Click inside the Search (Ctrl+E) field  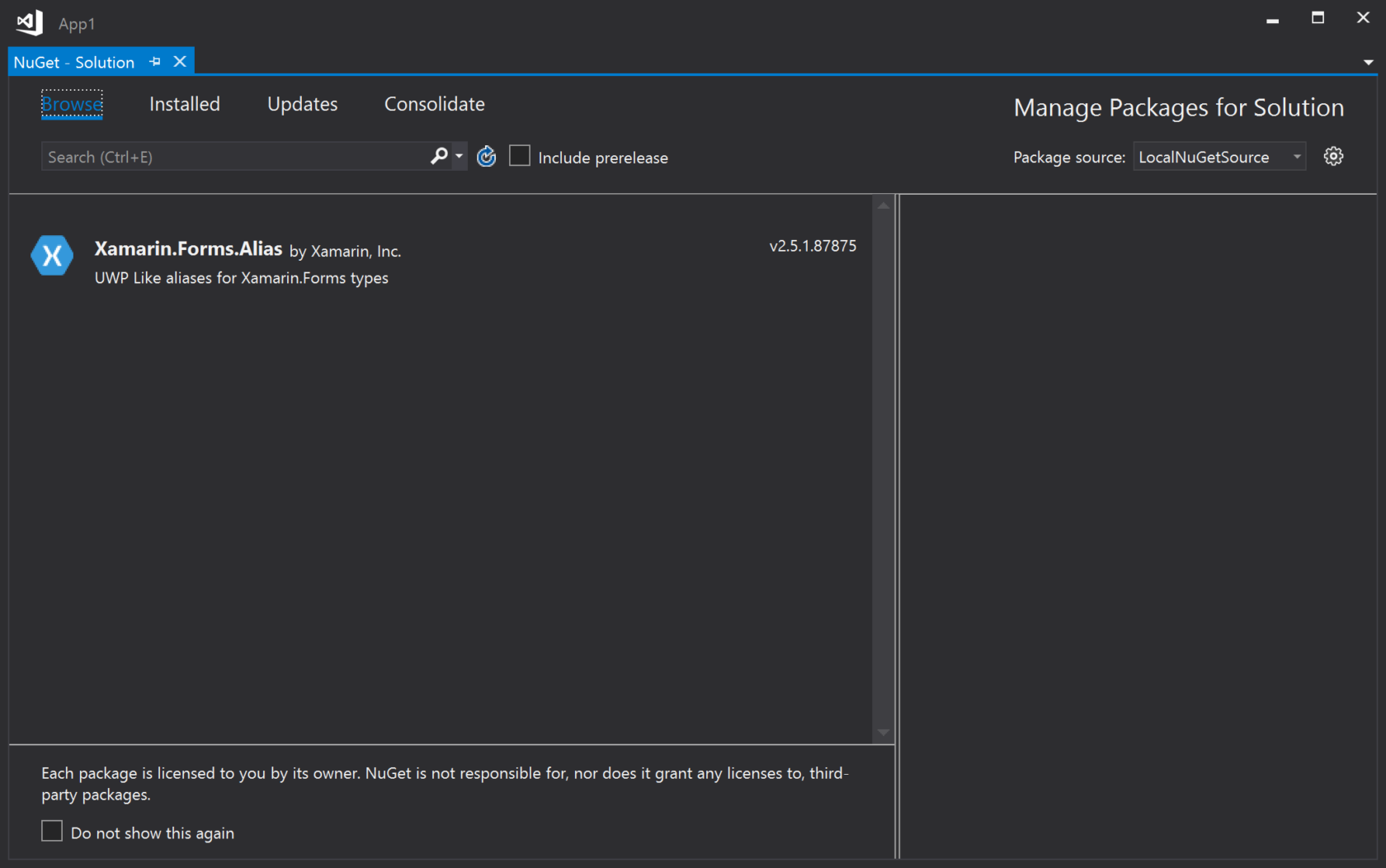pyautogui.click(x=231, y=156)
